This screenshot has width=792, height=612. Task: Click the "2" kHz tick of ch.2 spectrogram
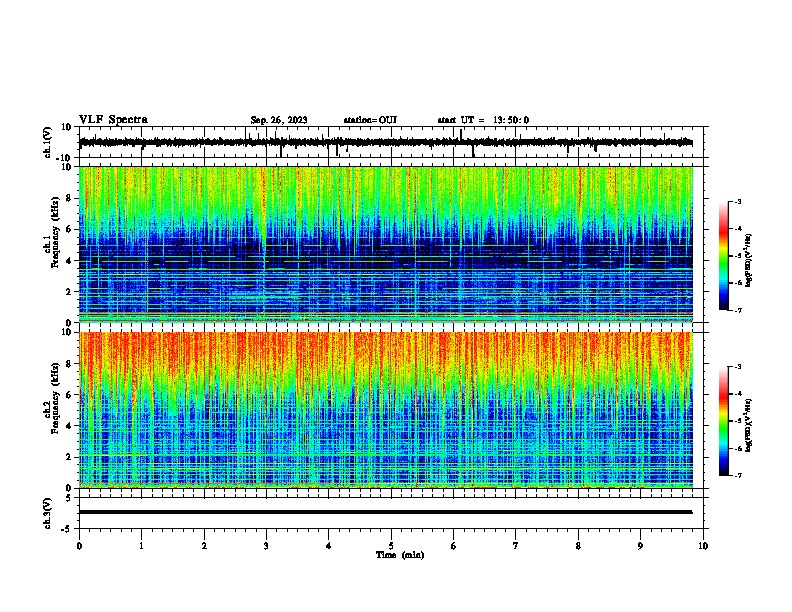pos(70,457)
